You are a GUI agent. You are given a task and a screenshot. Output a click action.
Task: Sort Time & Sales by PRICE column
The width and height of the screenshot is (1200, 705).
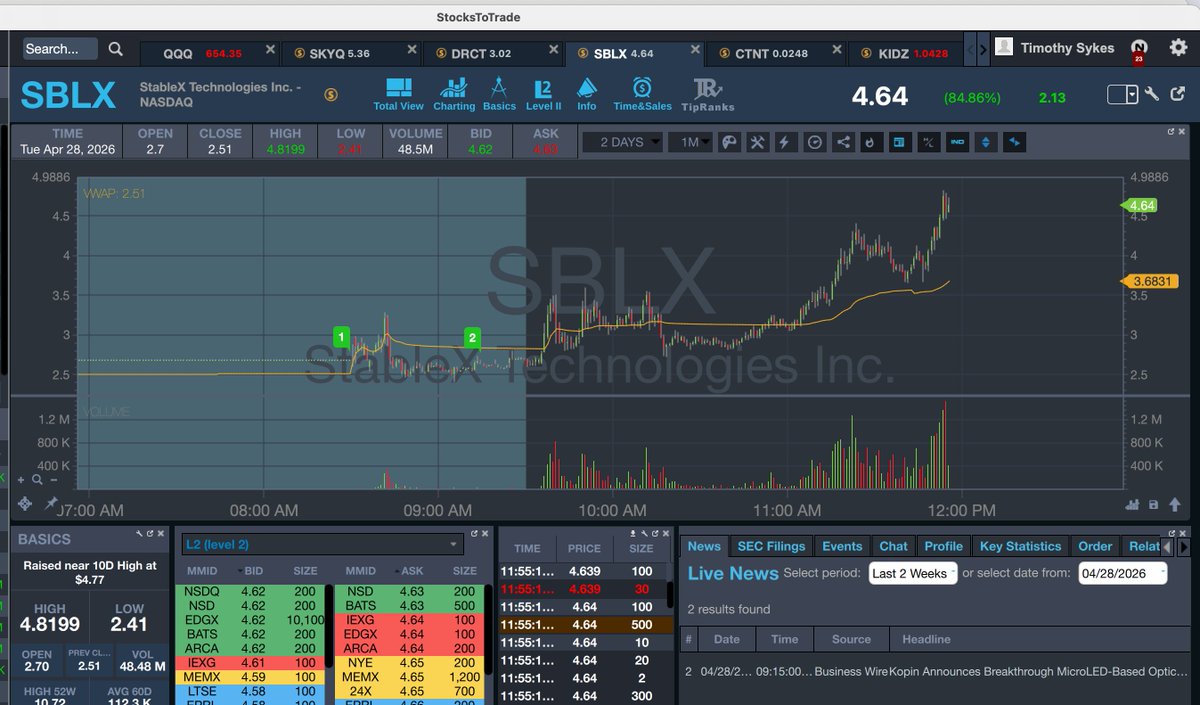(x=584, y=548)
